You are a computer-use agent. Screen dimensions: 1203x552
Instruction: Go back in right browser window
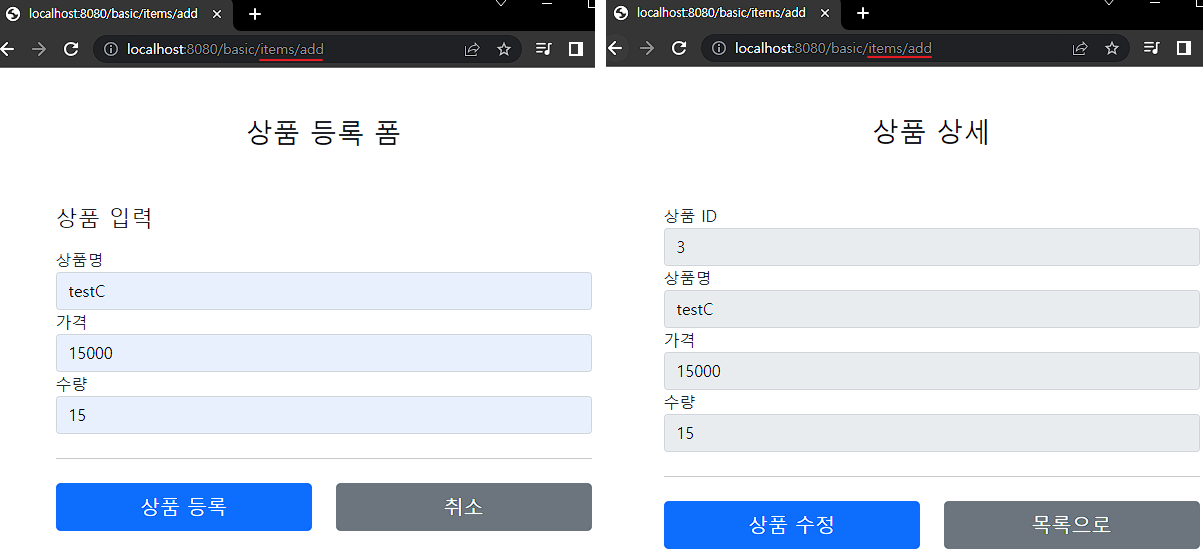[x=615, y=49]
